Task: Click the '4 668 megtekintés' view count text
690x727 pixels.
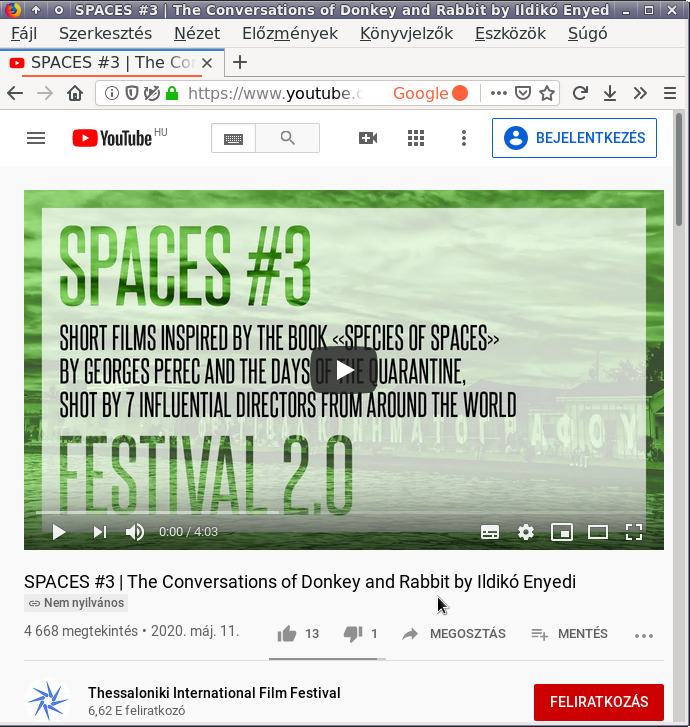Action: pyautogui.click(x=81, y=631)
